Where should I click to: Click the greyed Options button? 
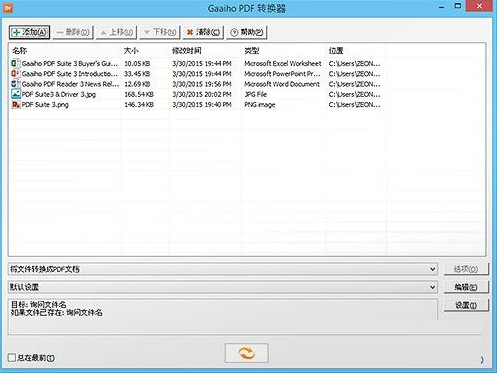pos(466,269)
